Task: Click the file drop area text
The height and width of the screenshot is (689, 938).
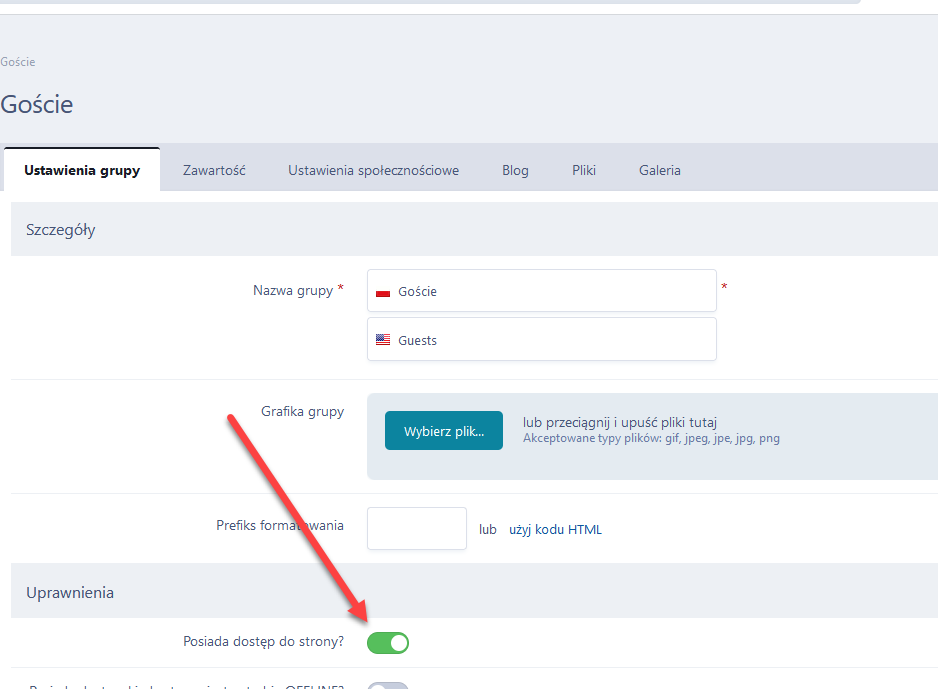Action: (x=620, y=423)
